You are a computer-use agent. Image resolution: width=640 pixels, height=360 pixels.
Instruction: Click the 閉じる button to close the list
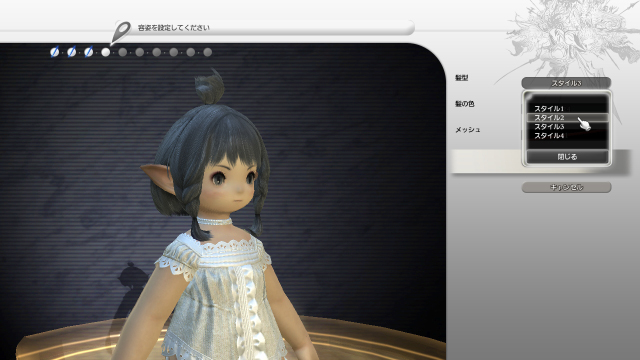coord(567,157)
